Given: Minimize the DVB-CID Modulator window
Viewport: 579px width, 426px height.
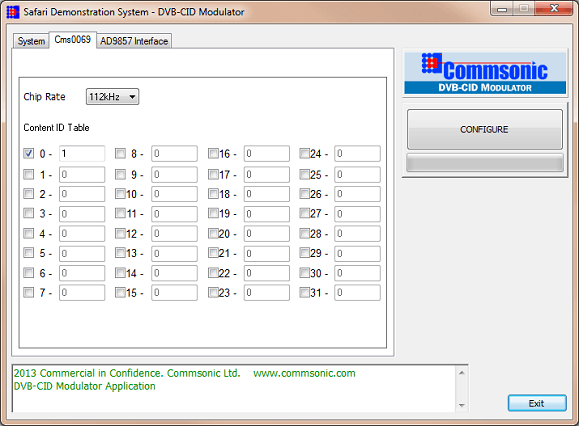Looking at the screenshot, I should 502,8.
